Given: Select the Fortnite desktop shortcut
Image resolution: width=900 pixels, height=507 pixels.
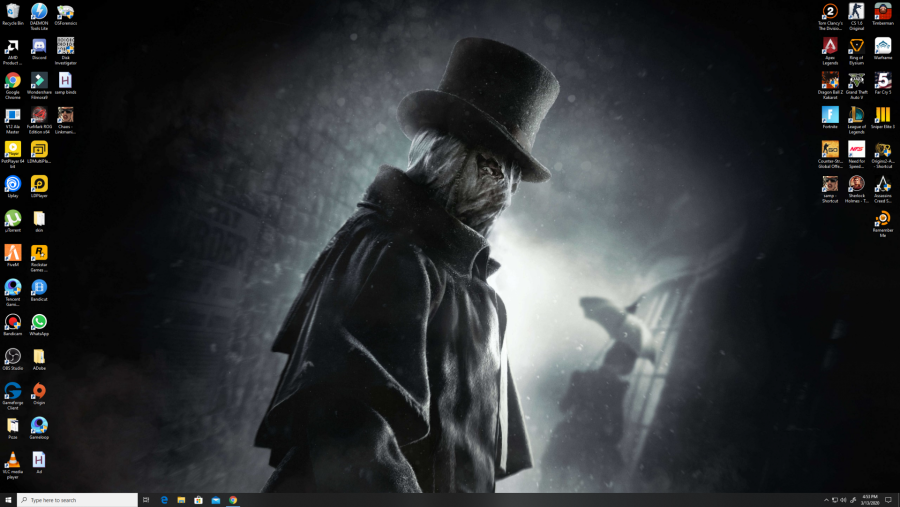Looking at the screenshot, I should click(x=830, y=115).
